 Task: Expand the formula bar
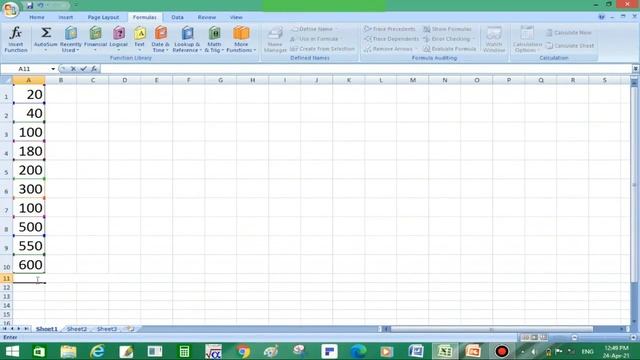(636, 69)
